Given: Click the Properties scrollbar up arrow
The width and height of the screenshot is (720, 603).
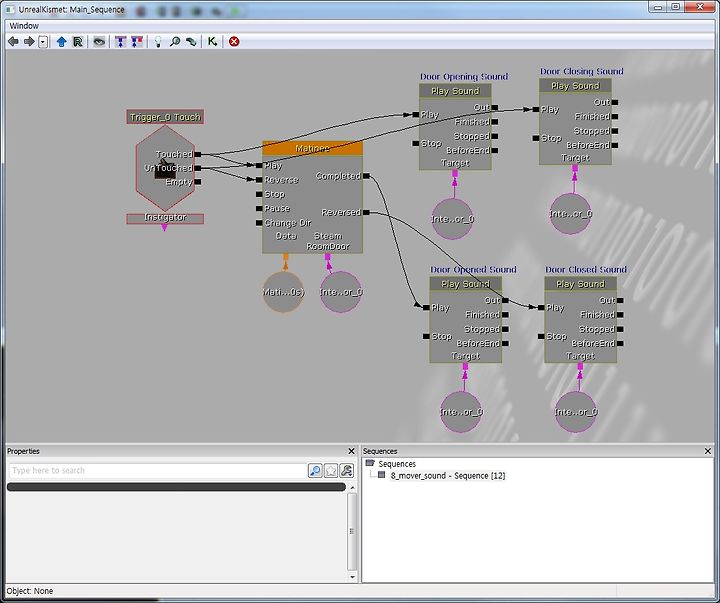Looking at the screenshot, I should click(352, 487).
